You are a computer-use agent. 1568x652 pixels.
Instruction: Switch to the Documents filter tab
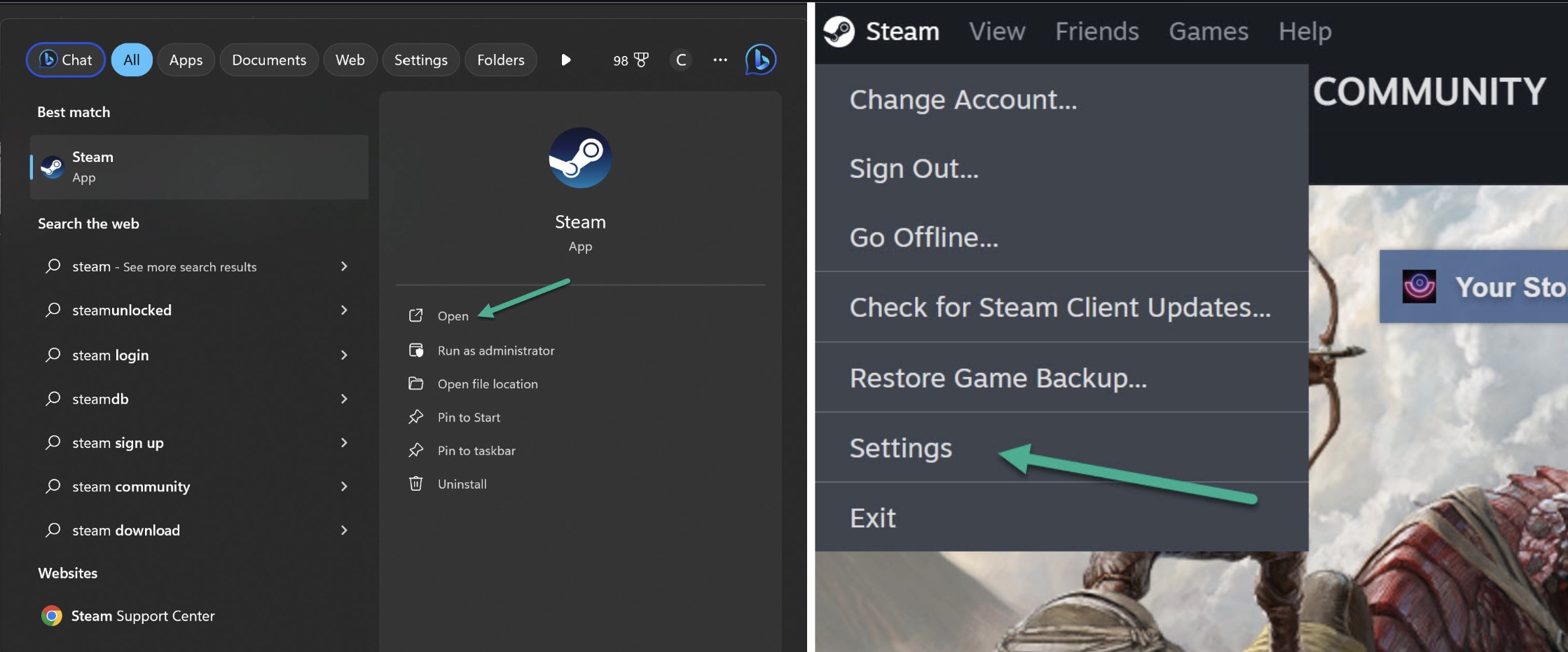(x=269, y=60)
